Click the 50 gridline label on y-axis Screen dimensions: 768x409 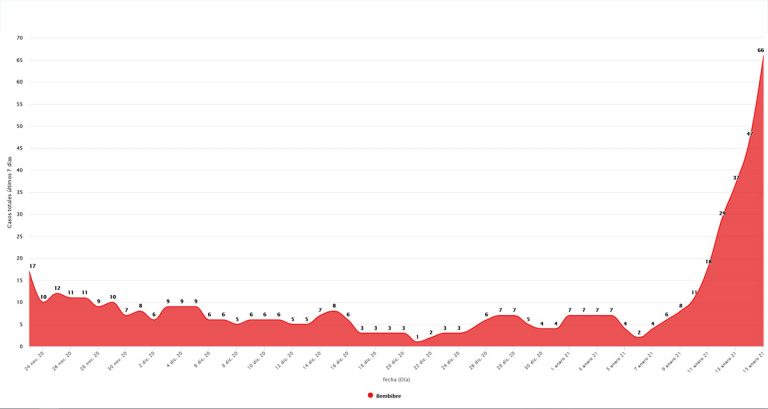[19, 126]
